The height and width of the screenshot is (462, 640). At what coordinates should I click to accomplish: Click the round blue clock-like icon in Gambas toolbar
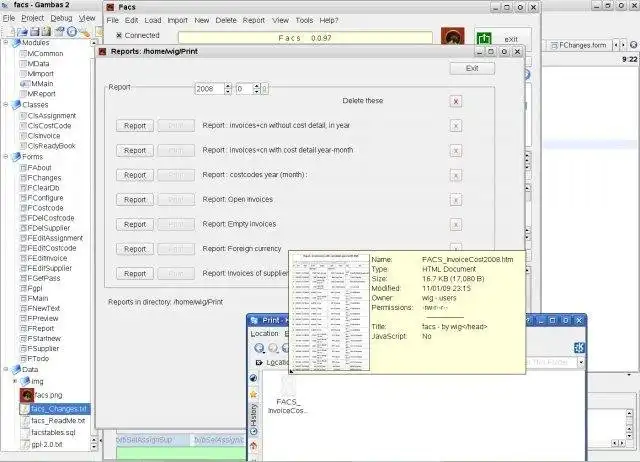(72, 32)
